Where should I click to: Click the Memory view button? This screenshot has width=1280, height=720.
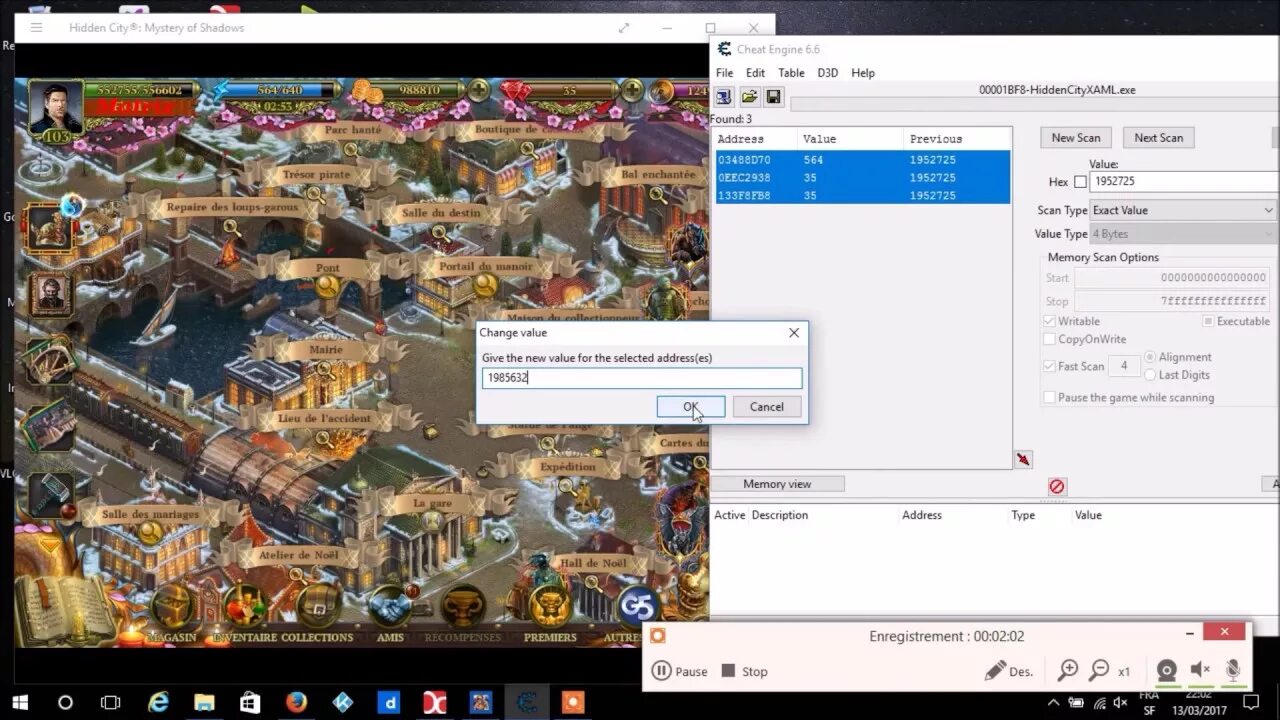(x=777, y=484)
